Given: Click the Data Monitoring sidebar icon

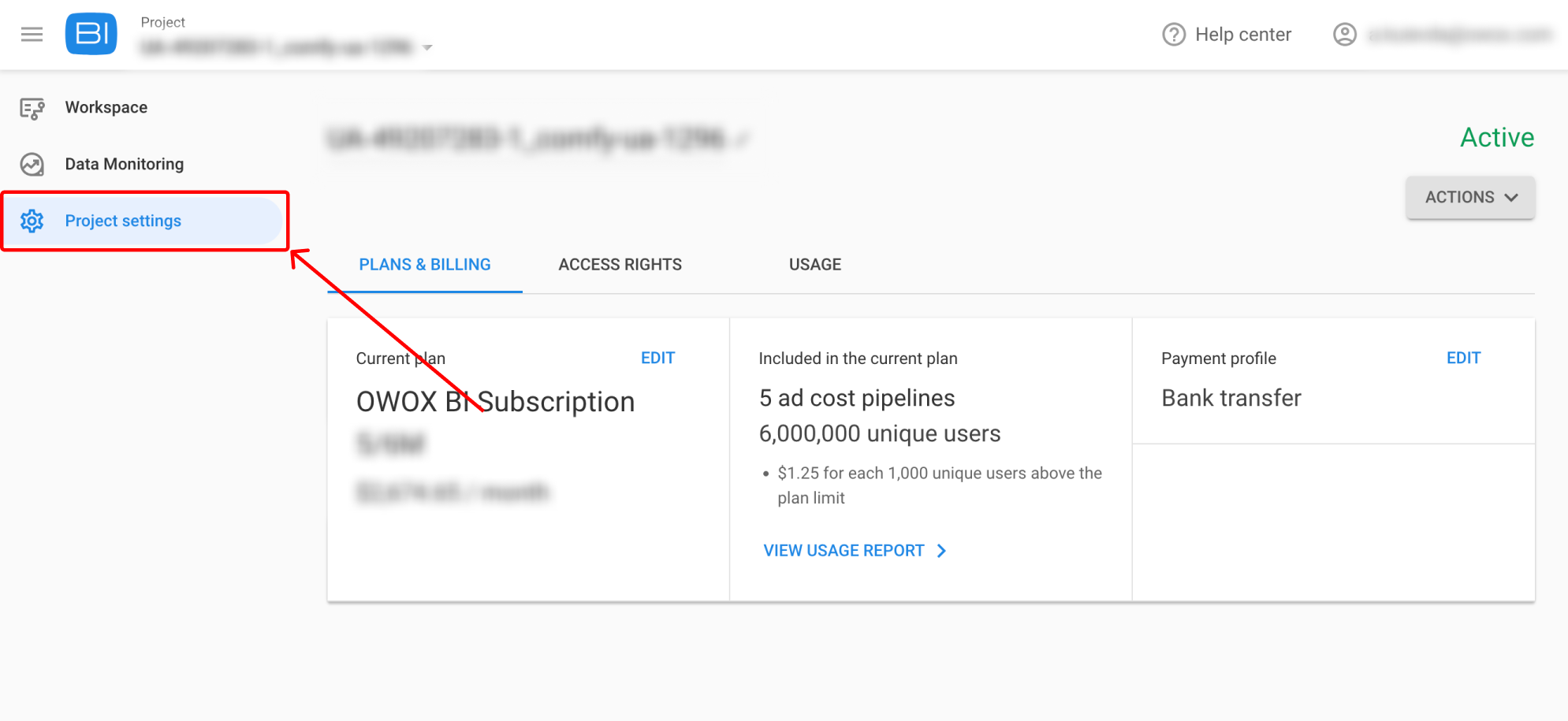Looking at the screenshot, I should click(x=32, y=165).
